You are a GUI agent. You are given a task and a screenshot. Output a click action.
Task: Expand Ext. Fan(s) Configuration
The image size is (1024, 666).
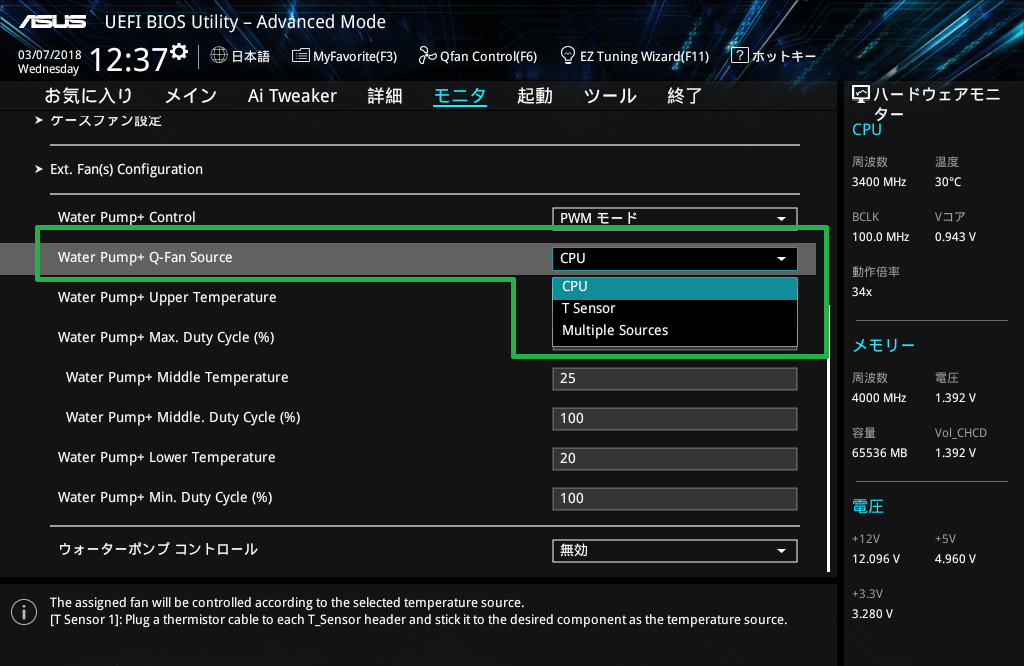[126, 169]
